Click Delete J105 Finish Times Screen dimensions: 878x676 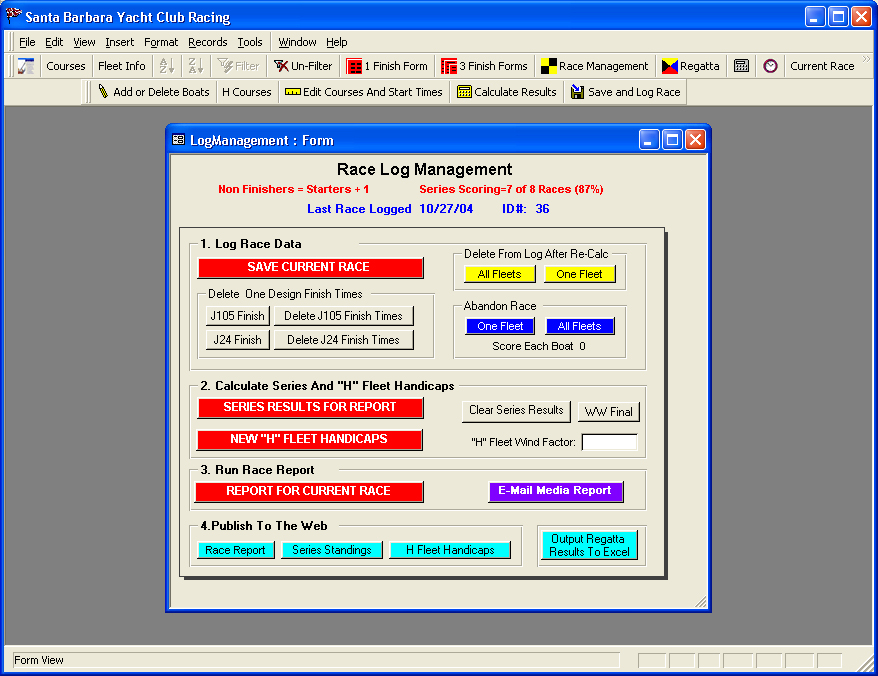click(343, 316)
